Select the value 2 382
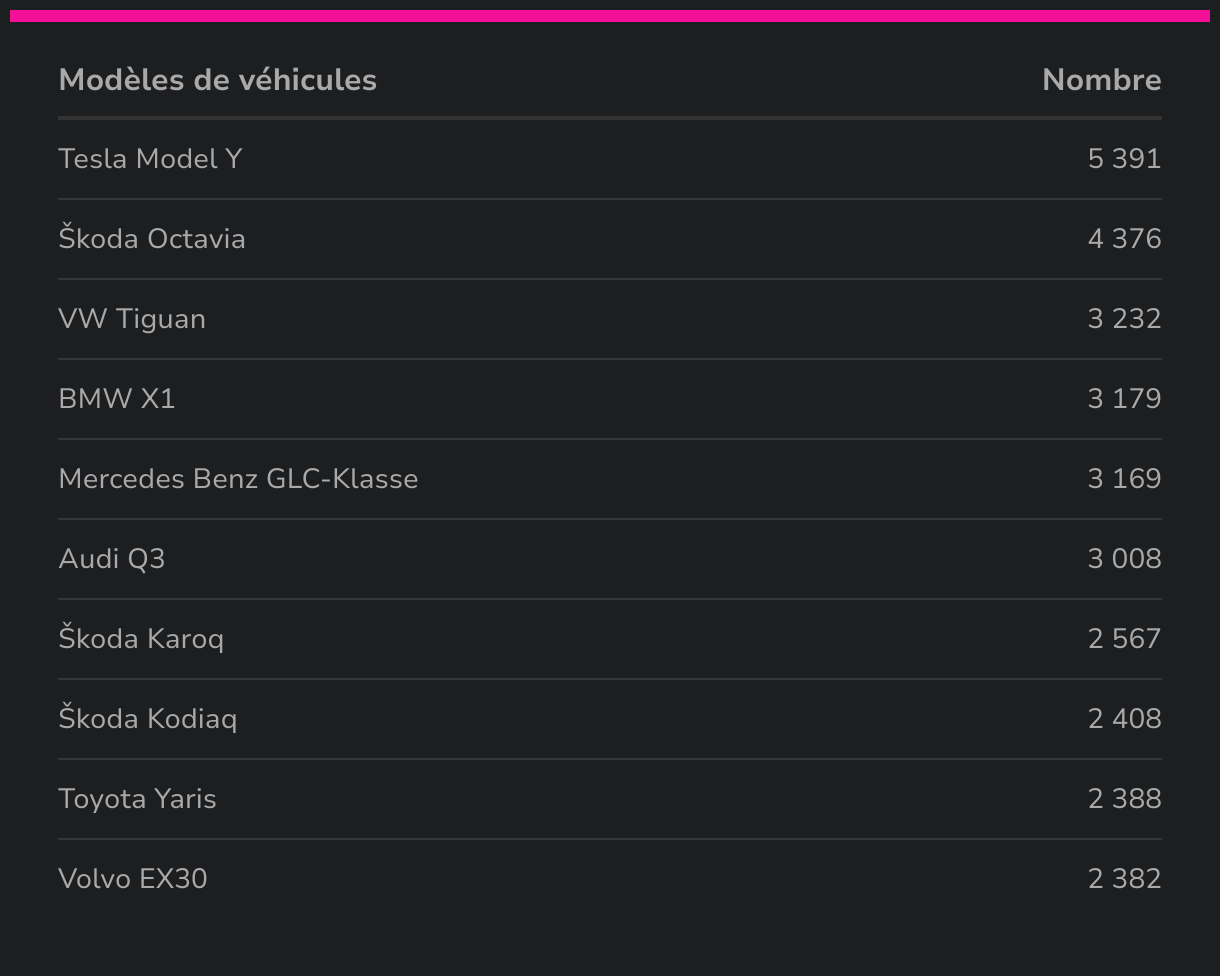Viewport: 1220px width, 976px height. tap(1124, 879)
